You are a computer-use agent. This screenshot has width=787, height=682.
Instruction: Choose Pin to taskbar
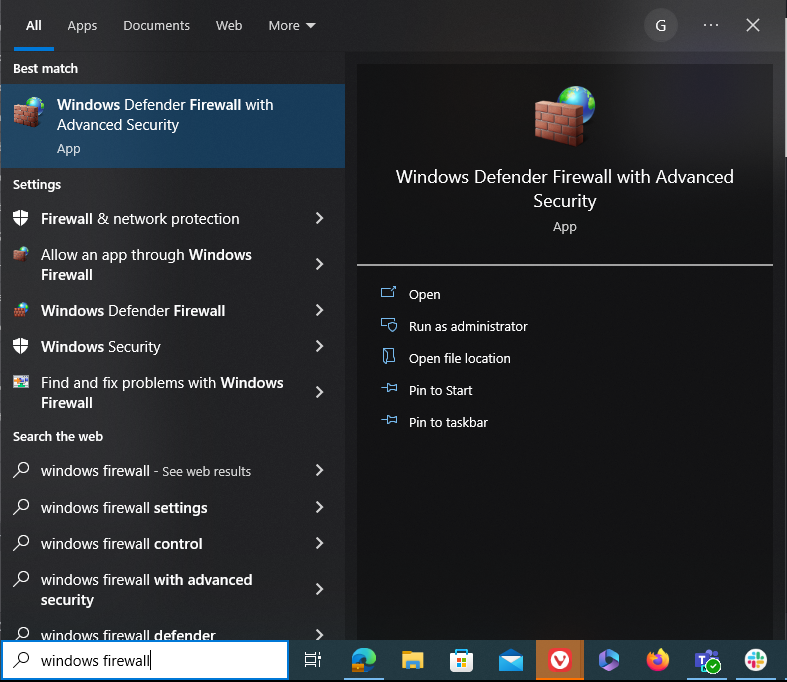pos(448,423)
